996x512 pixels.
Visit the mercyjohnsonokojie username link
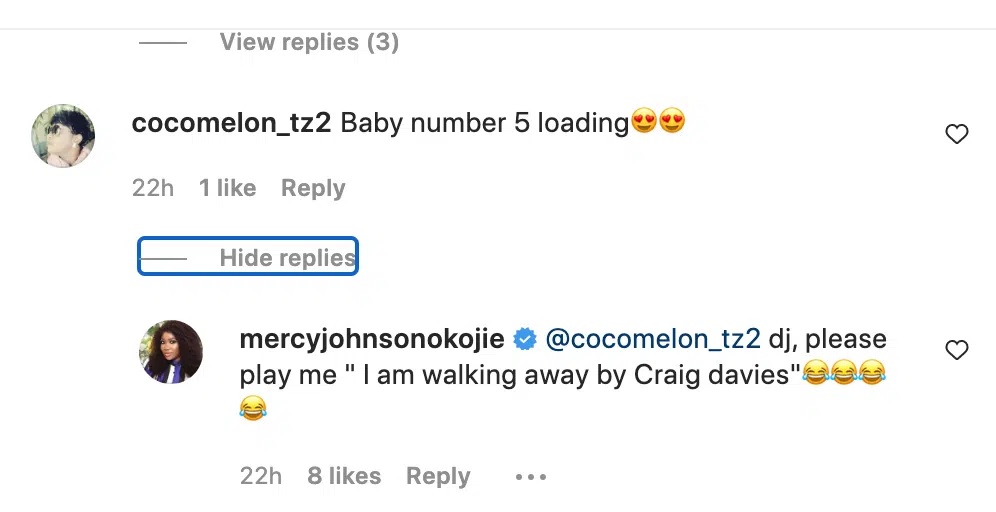click(372, 339)
